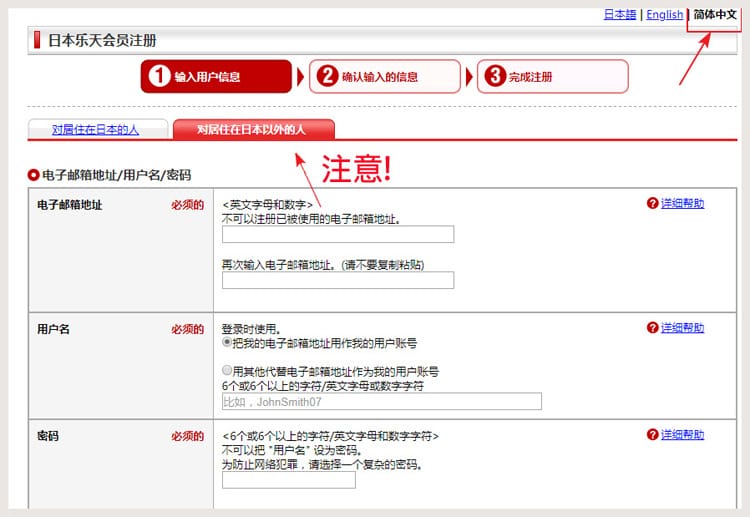This screenshot has width=750, height=517.
Task: Focus the JohnSmith07 username field
Action: click(x=382, y=402)
